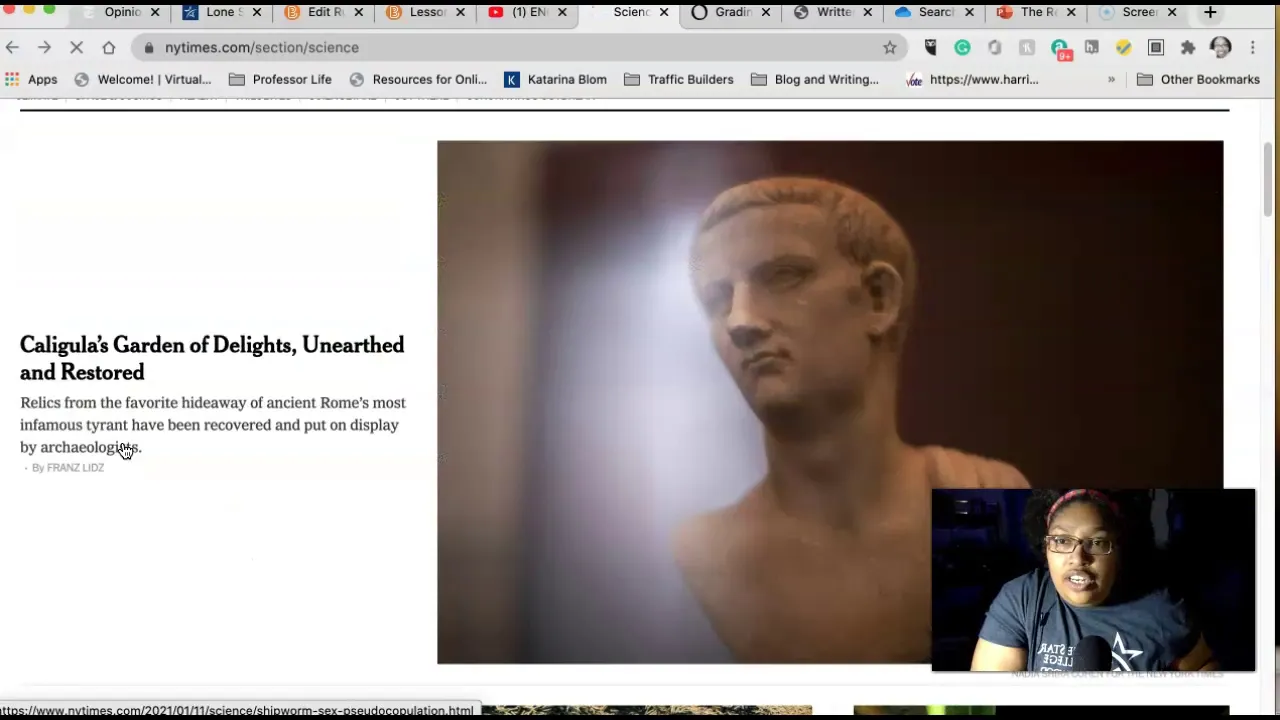
Task: Switch to the Grading tab
Action: click(x=733, y=12)
